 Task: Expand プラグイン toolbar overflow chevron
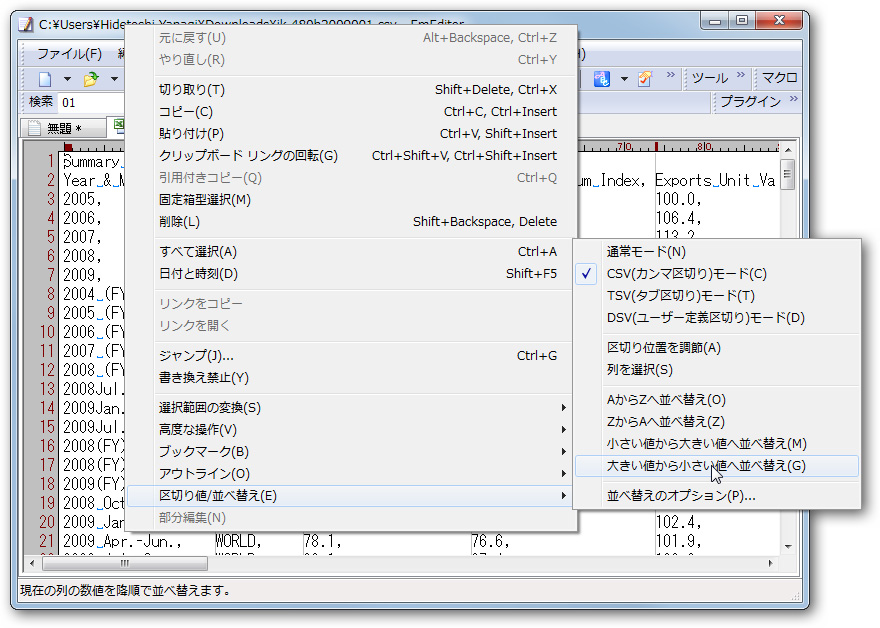(x=794, y=99)
